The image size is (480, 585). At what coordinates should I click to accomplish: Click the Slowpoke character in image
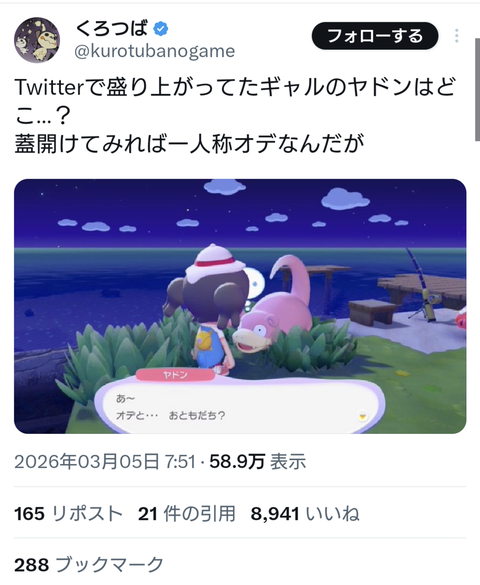(x=274, y=312)
